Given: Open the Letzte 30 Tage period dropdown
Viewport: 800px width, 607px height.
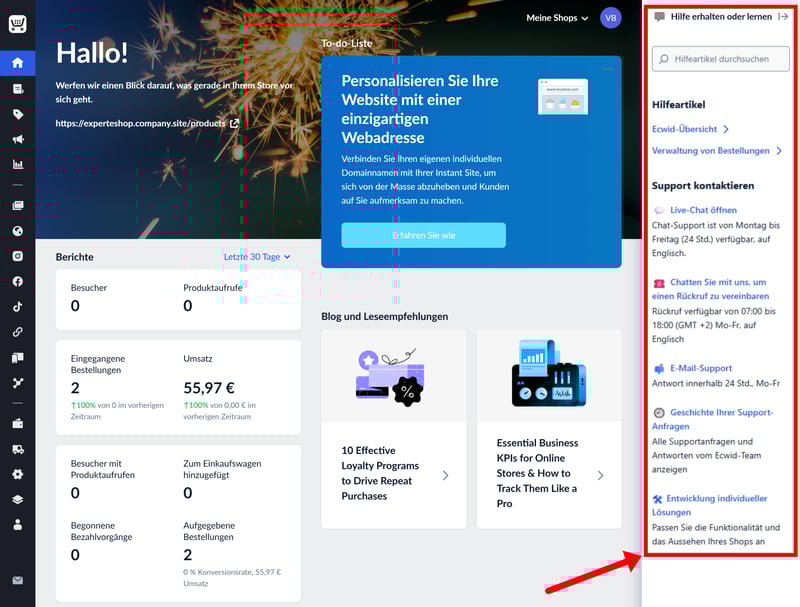Looking at the screenshot, I should (x=257, y=257).
